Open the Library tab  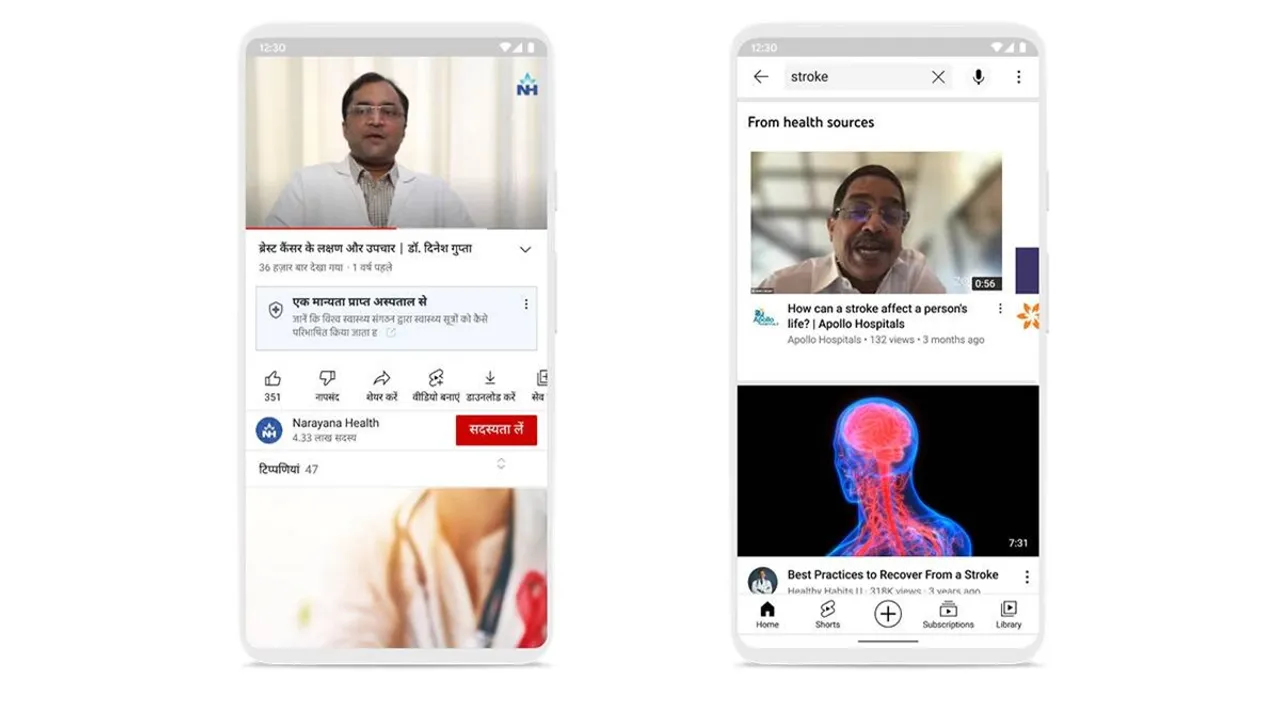coord(1009,614)
